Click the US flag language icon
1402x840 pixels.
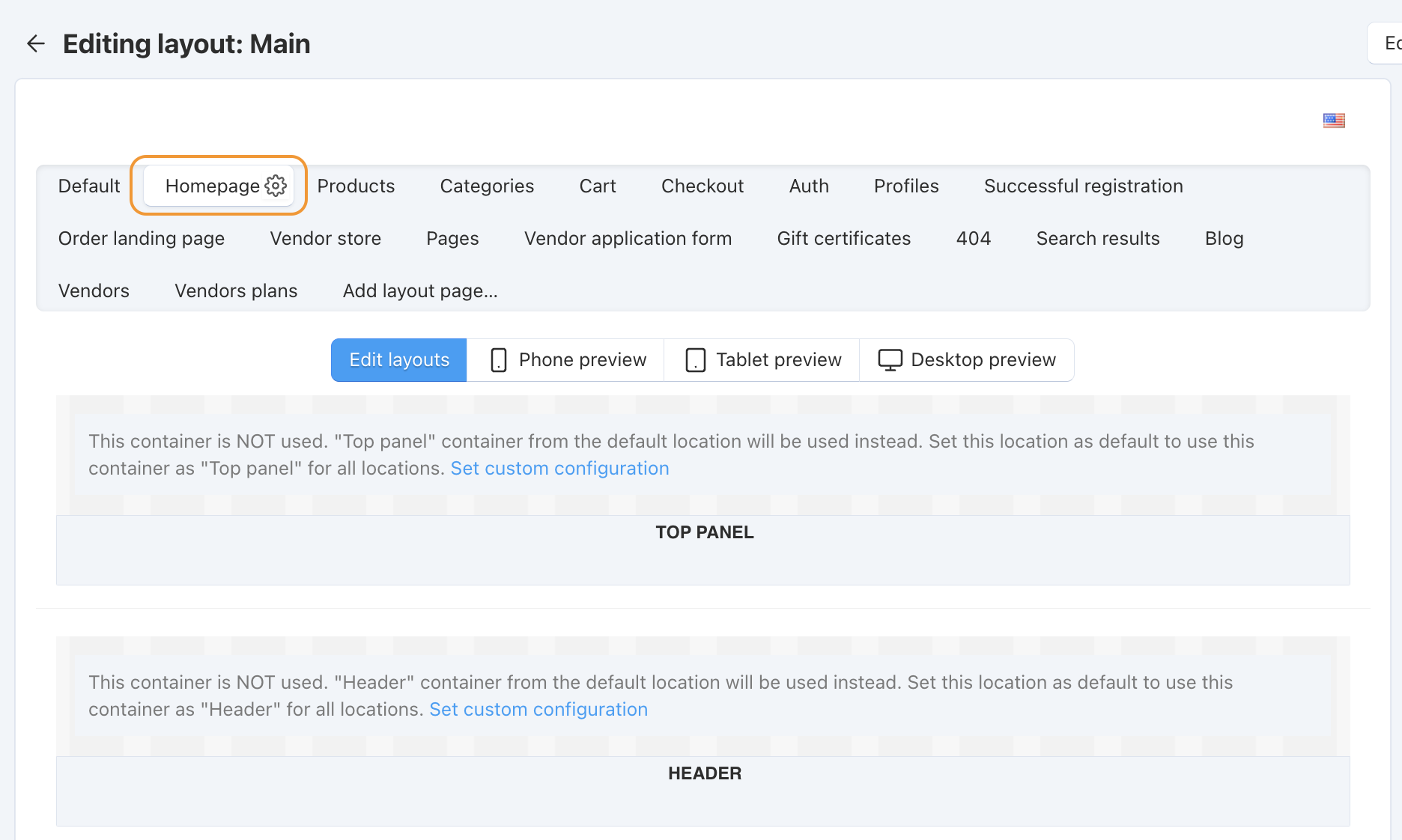[x=1334, y=120]
